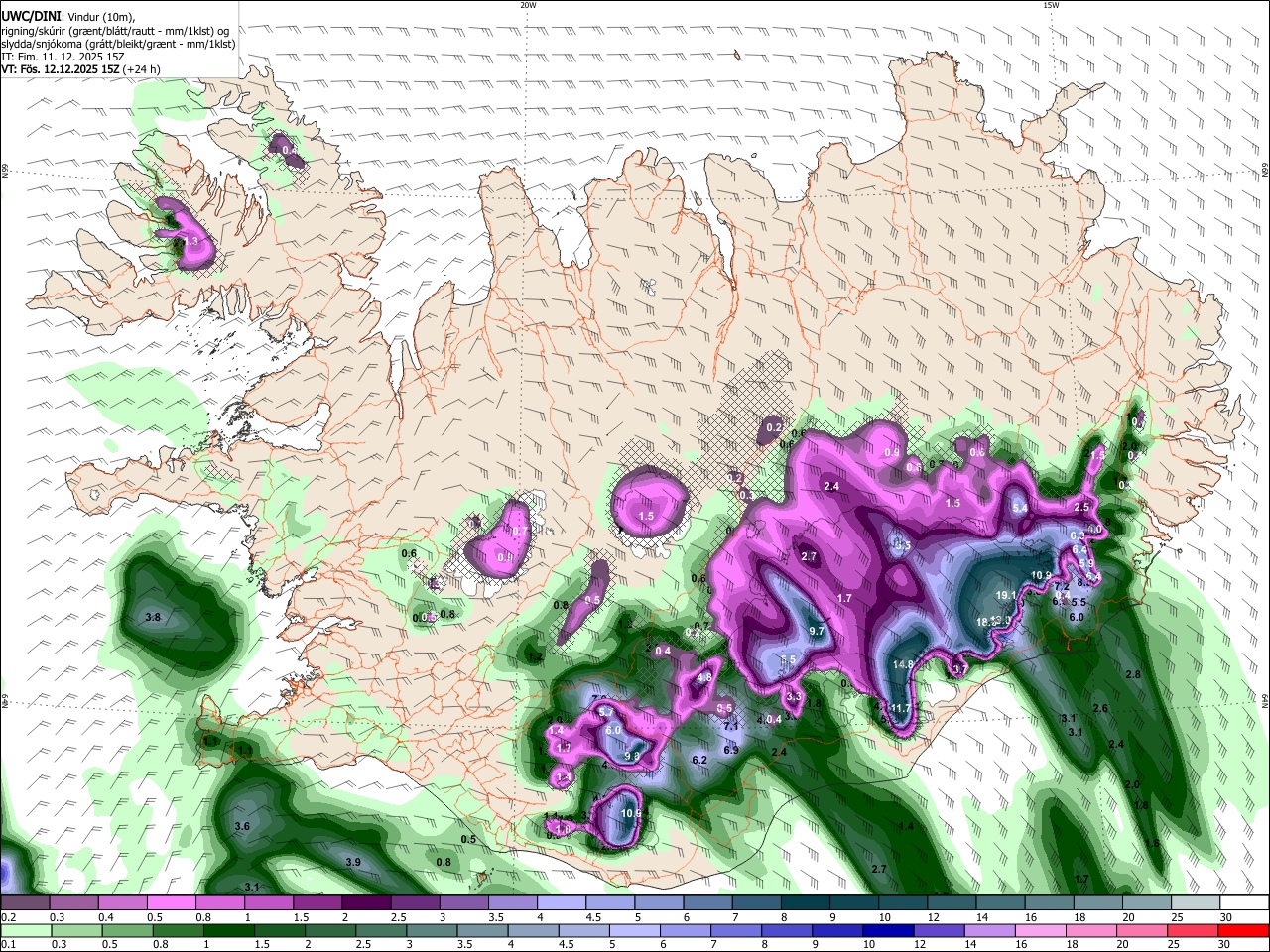Click the 4.8 value in the pink patch
1270x952 pixels.
705,678
